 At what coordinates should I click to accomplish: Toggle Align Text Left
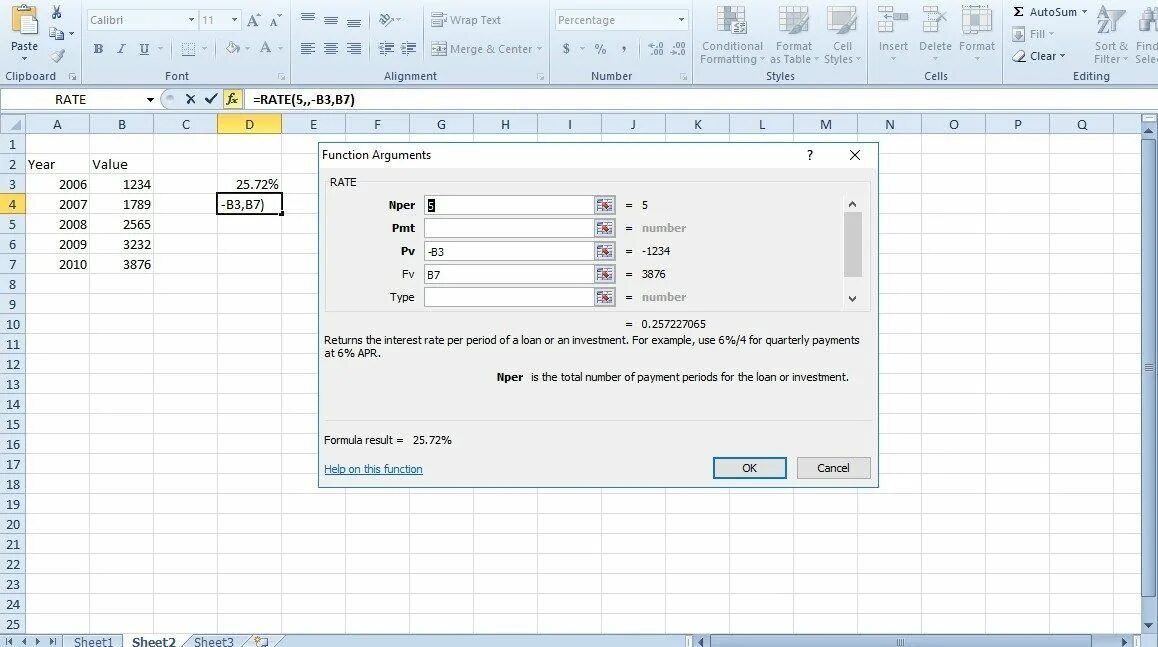pos(308,49)
